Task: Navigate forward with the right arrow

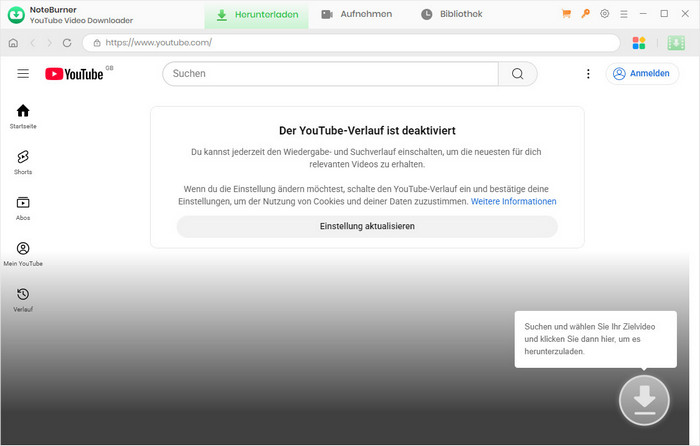Action: (50, 43)
